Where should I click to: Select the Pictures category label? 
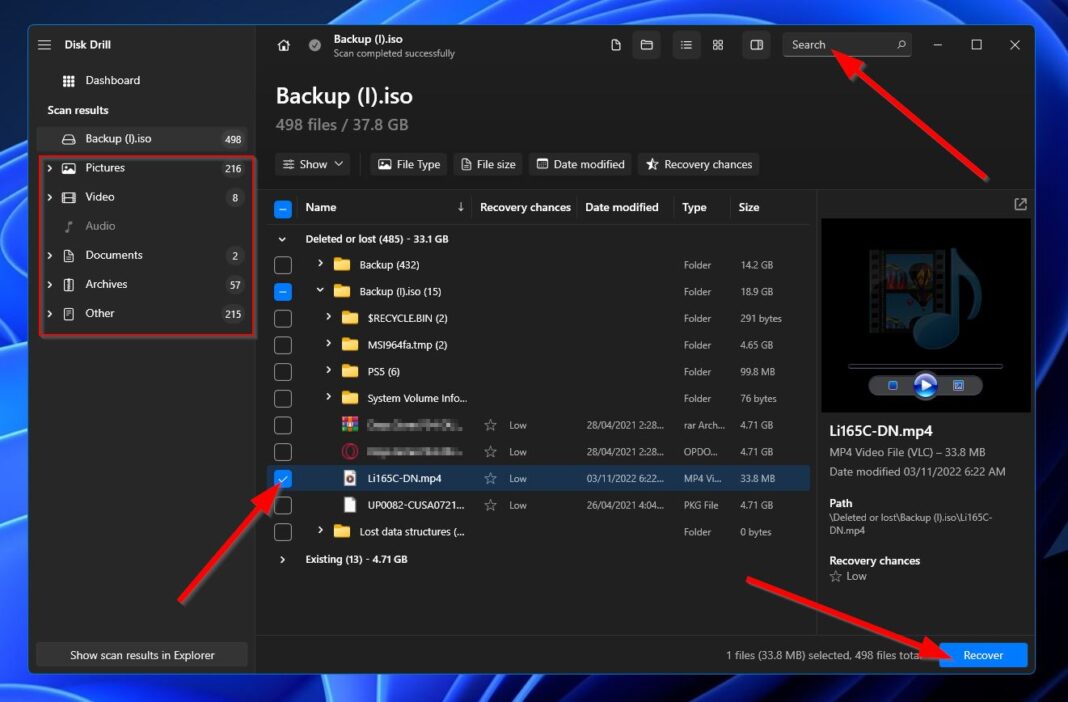[105, 167]
